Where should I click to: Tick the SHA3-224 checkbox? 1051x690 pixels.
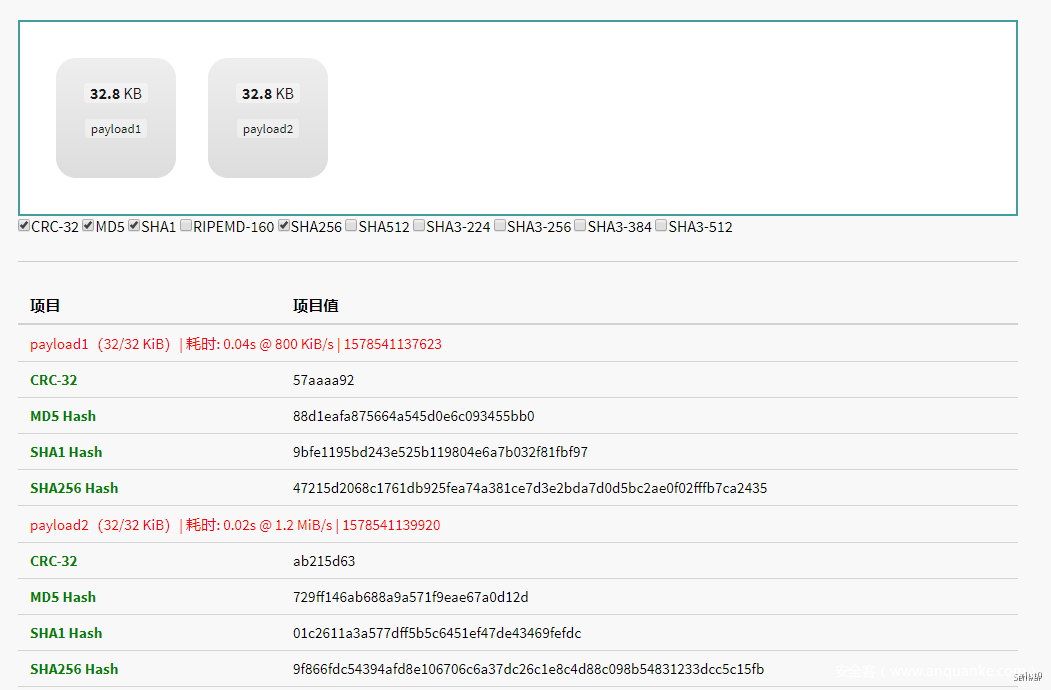coord(419,226)
